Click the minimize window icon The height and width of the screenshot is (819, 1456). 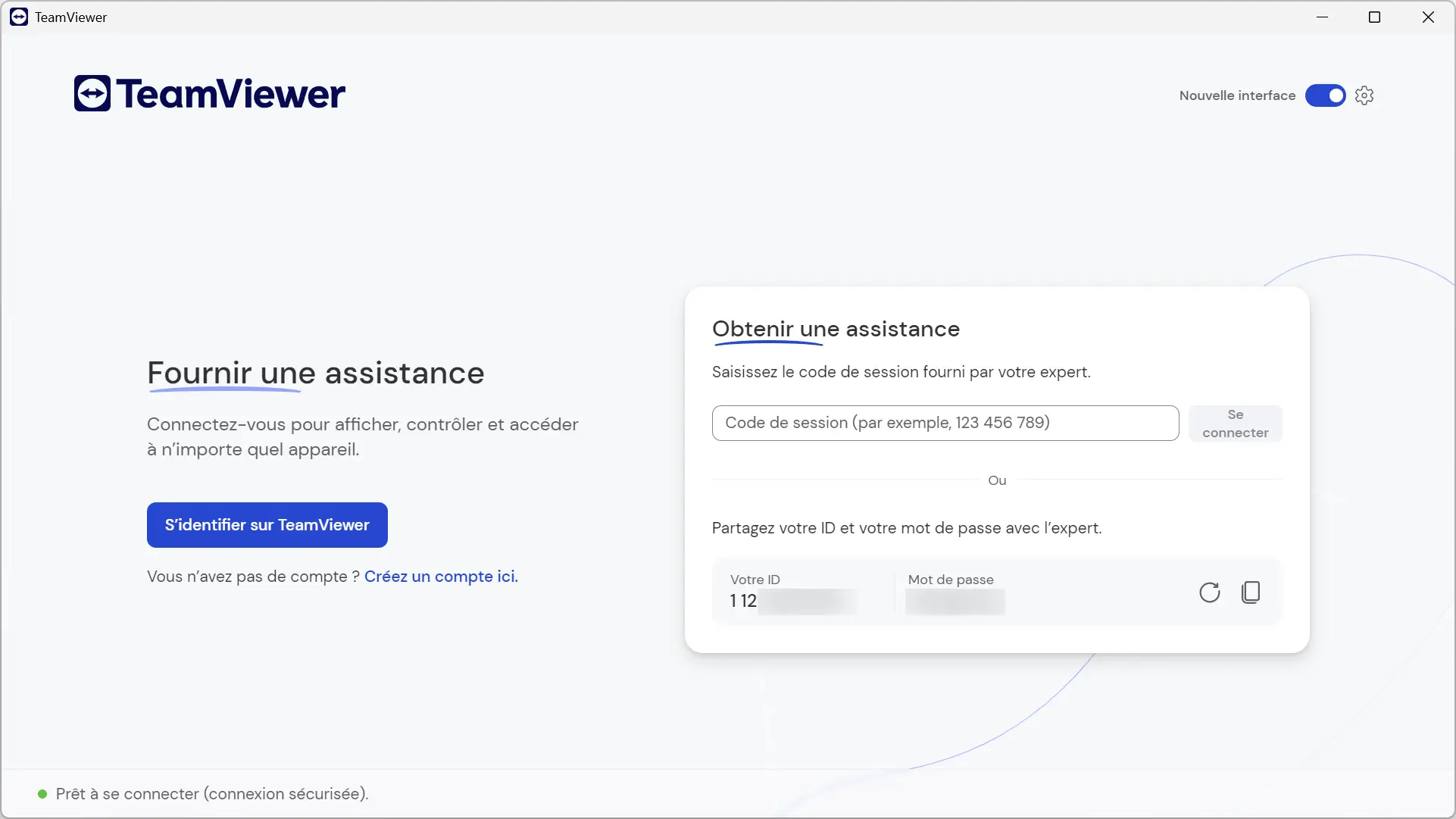click(x=1322, y=17)
